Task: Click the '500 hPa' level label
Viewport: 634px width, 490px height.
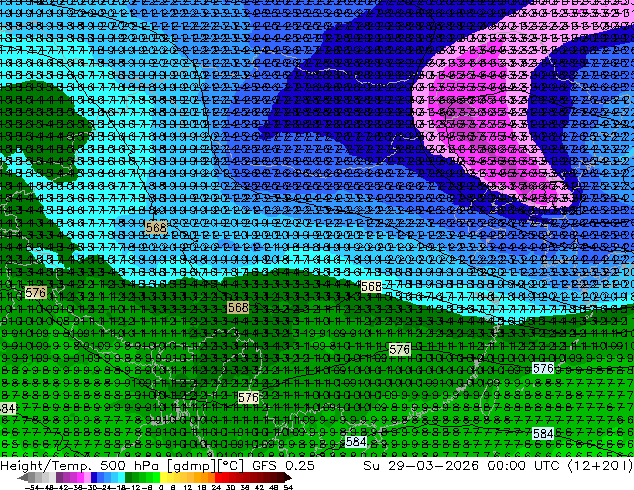Action: [128, 465]
